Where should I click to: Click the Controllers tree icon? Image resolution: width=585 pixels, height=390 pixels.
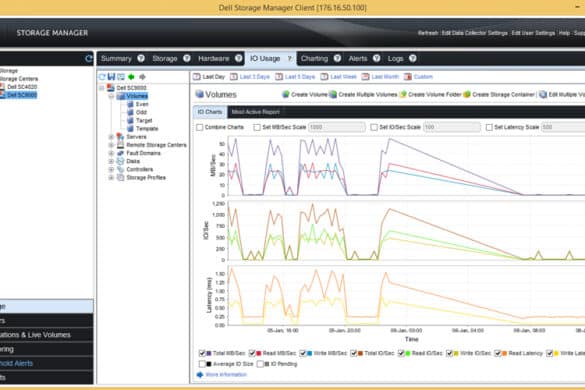[120, 169]
